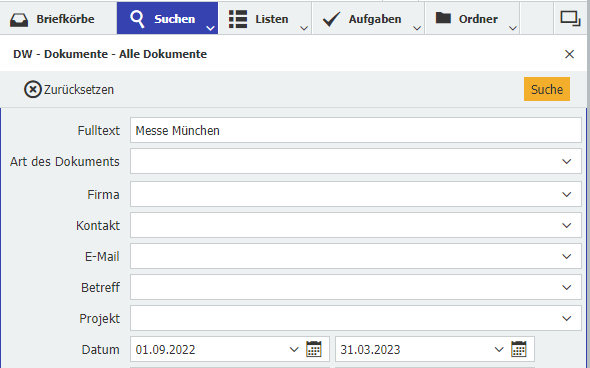Viewport: 590px width, 368px height.
Task: Expand the Ordner tab dropdown arrow
Action: click(512, 28)
